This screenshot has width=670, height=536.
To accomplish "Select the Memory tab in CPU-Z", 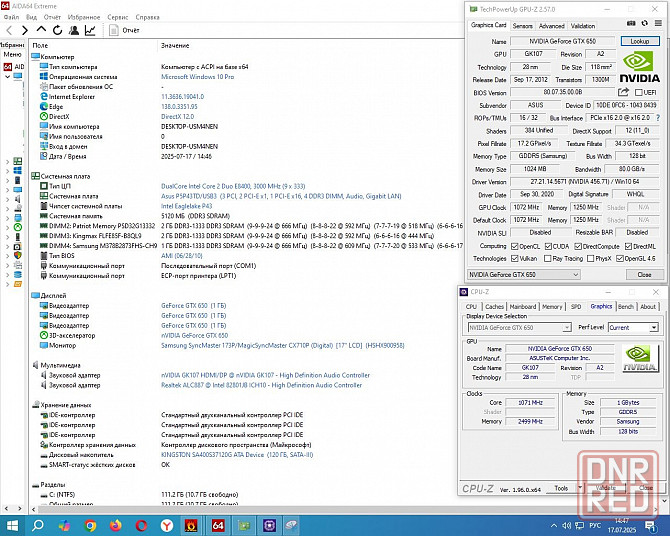I will point(551,307).
